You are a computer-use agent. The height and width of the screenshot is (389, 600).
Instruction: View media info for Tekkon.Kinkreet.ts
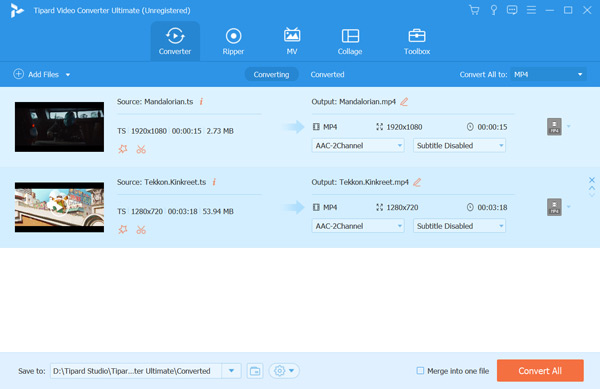click(x=214, y=182)
